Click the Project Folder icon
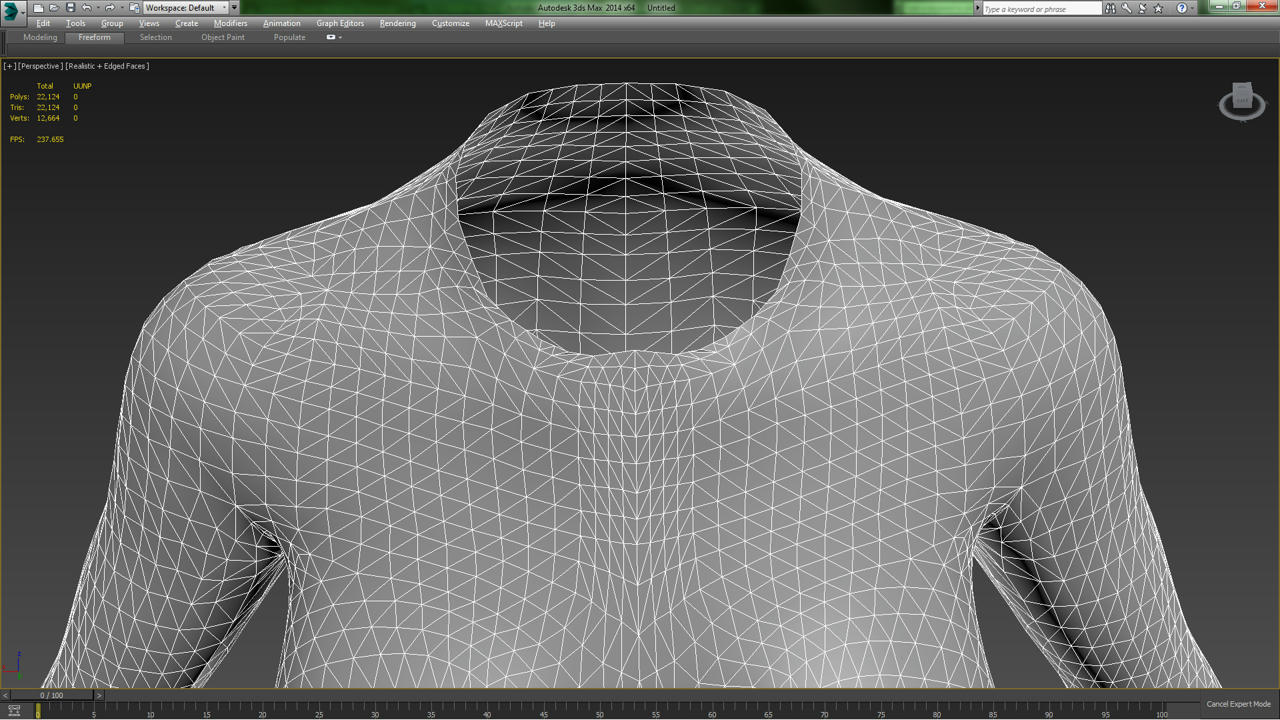 (x=134, y=8)
